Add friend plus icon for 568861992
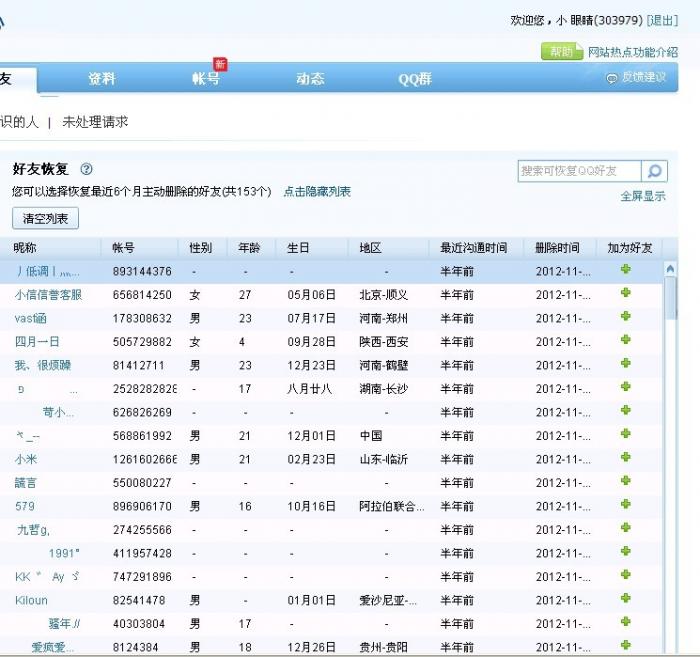The image size is (700, 657). 625,434
